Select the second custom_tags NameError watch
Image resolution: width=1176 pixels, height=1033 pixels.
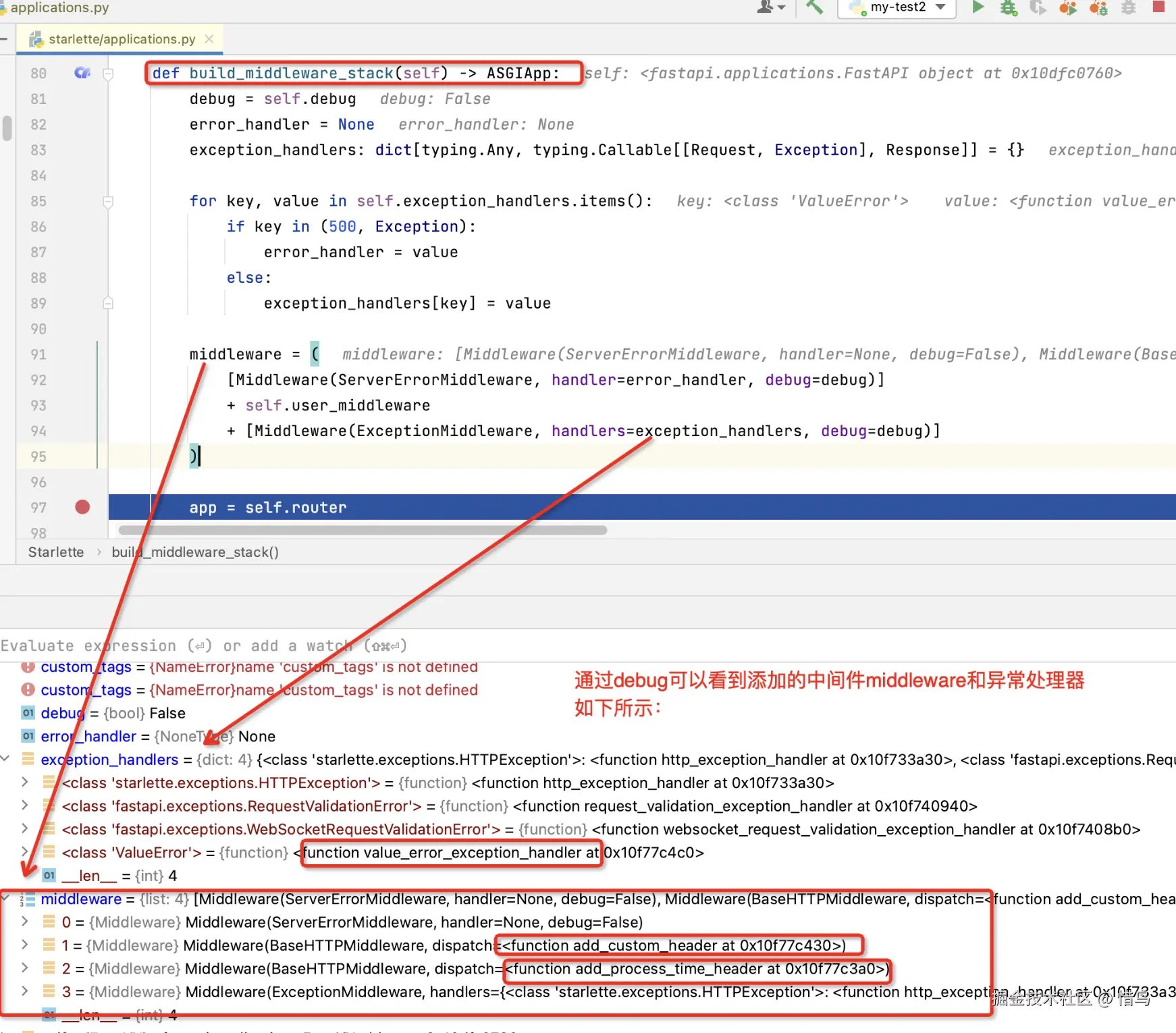259,689
